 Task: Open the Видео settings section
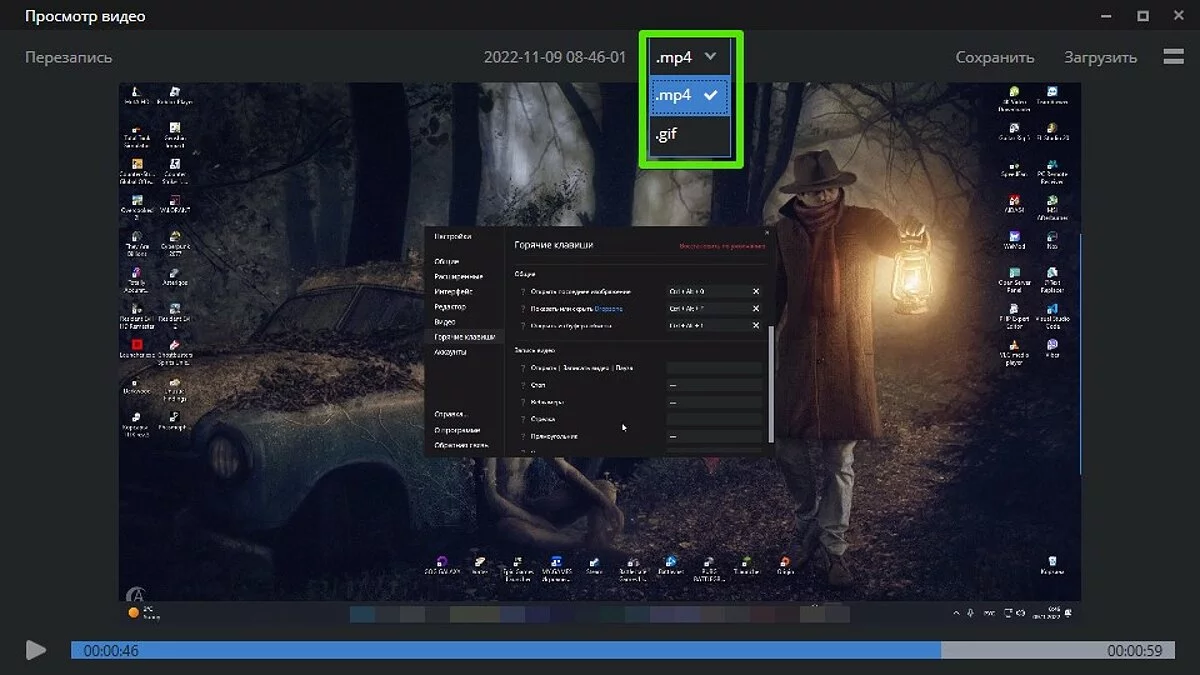445,322
